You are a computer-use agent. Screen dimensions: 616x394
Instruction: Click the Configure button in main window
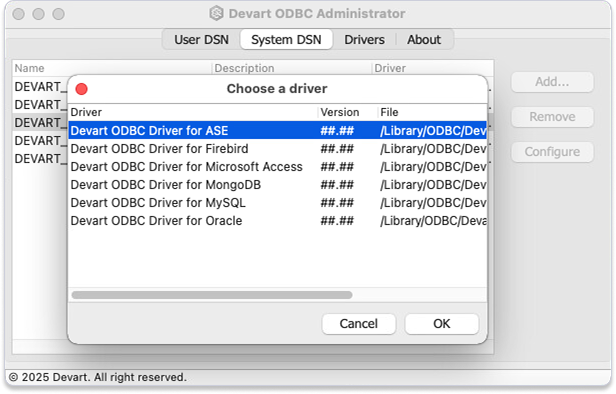pos(552,152)
